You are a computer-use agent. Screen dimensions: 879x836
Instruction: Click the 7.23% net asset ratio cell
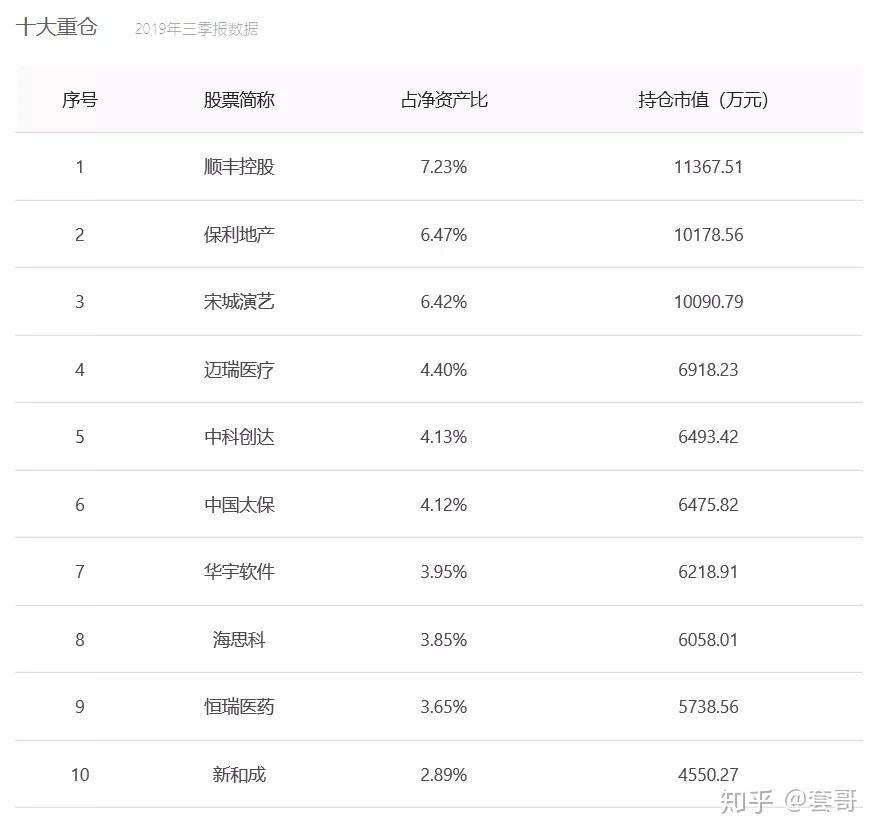pos(444,167)
